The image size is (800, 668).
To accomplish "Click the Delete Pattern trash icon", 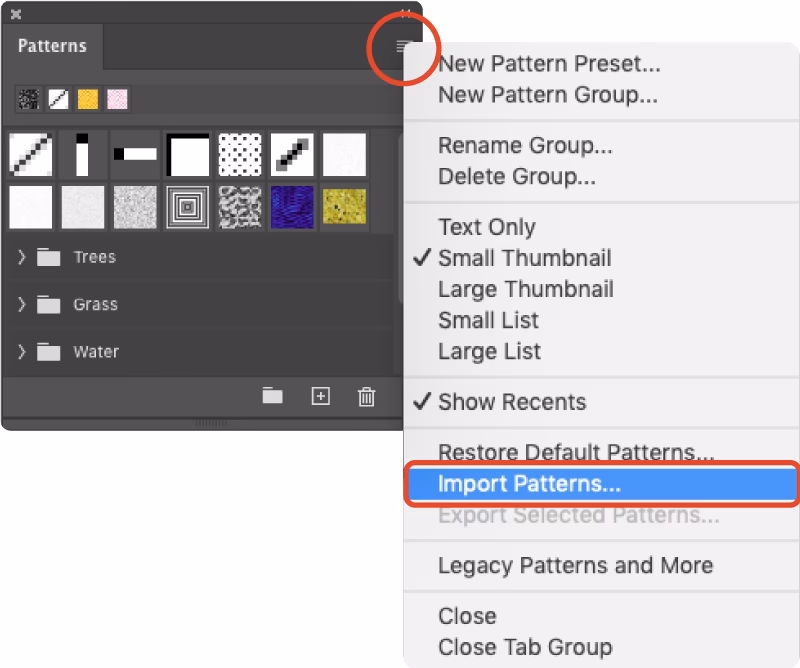I will [366, 396].
